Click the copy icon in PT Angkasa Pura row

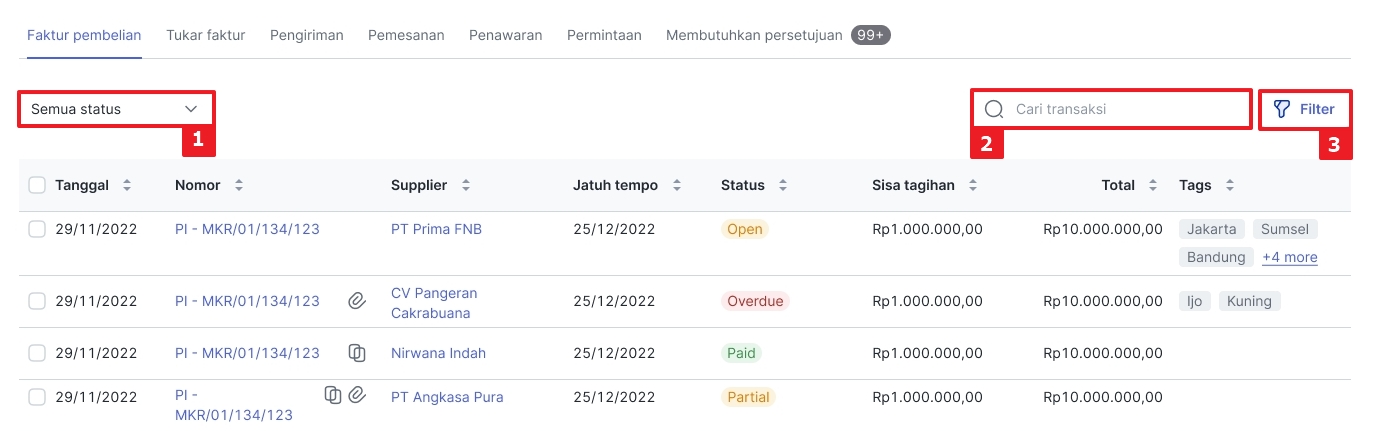point(333,395)
